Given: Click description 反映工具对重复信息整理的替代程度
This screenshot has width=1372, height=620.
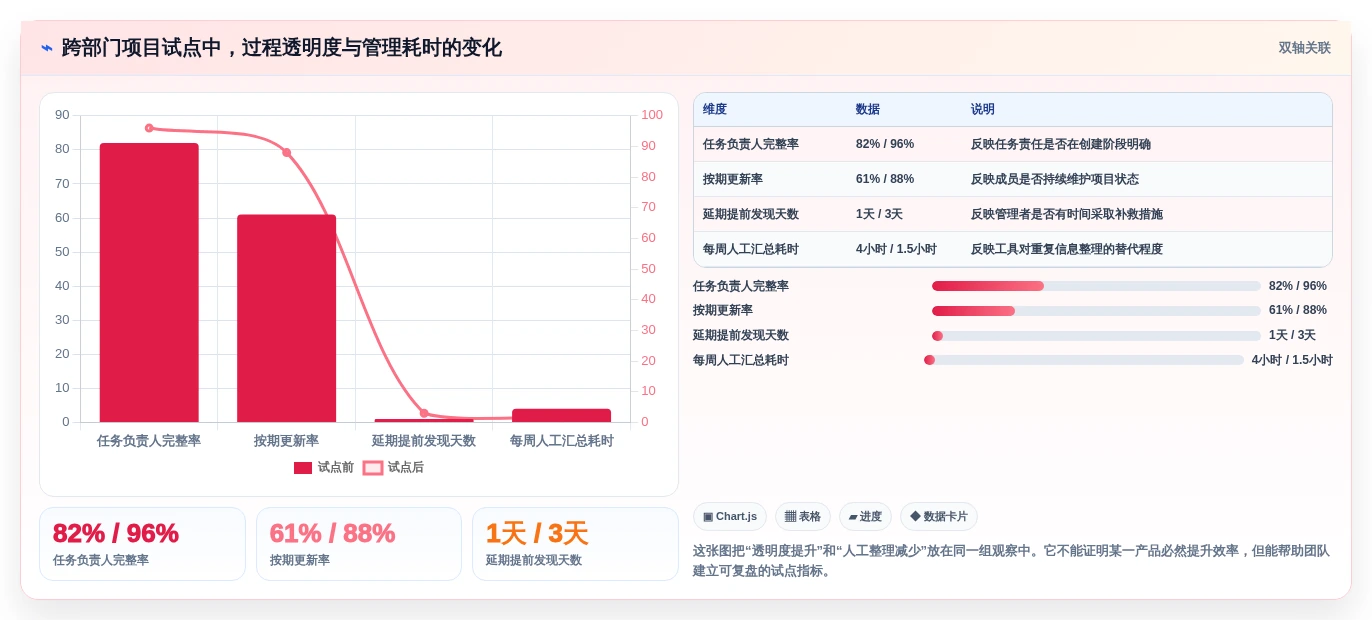Looking at the screenshot, I should 1067,249.
